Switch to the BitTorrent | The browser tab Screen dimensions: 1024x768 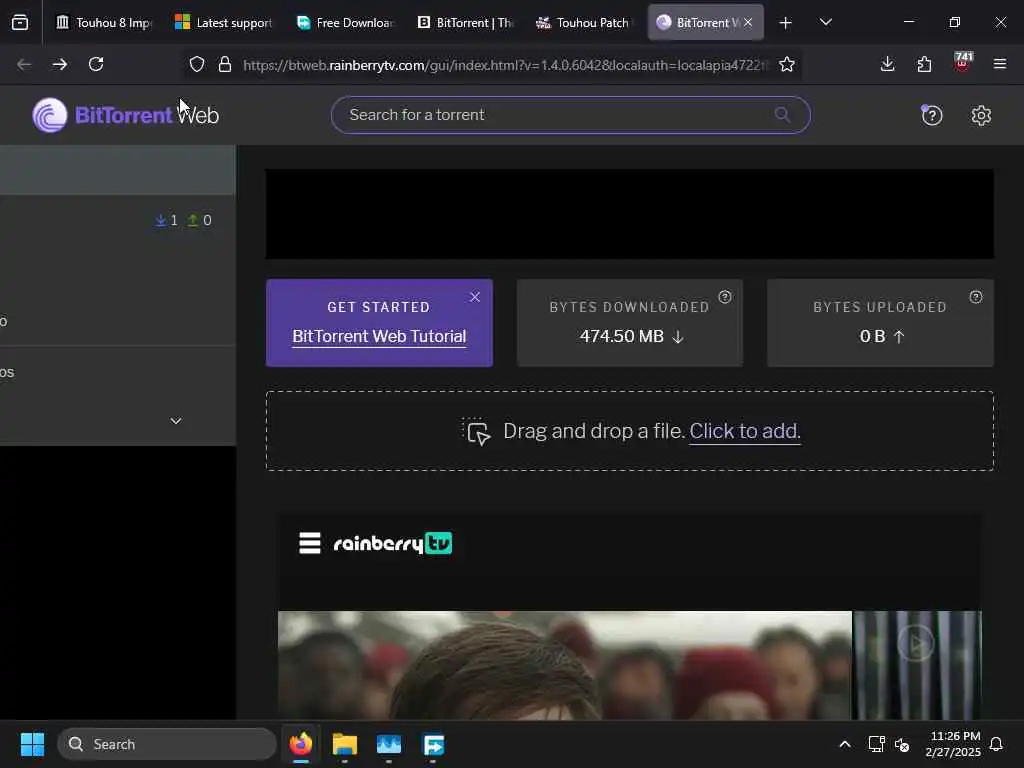tap(464, 23)
